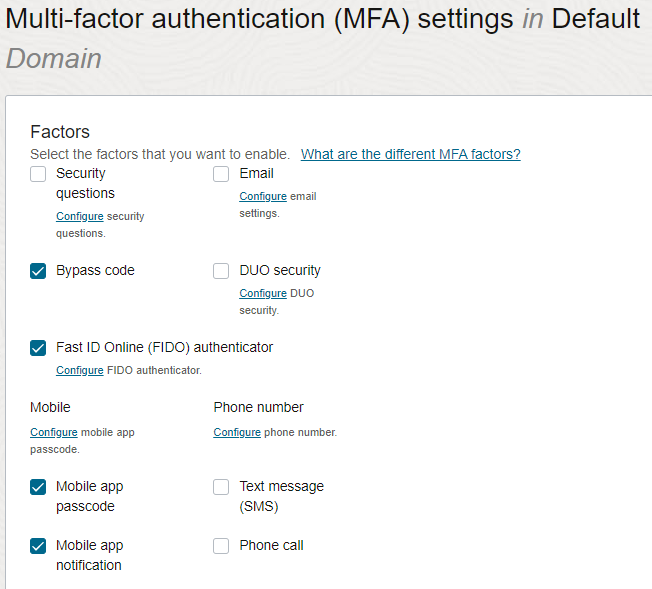Enable the Text message (SMS) checkbox
Image resolution: width=652 pixels, height=589 pixels.
click(x=222, y=487)
